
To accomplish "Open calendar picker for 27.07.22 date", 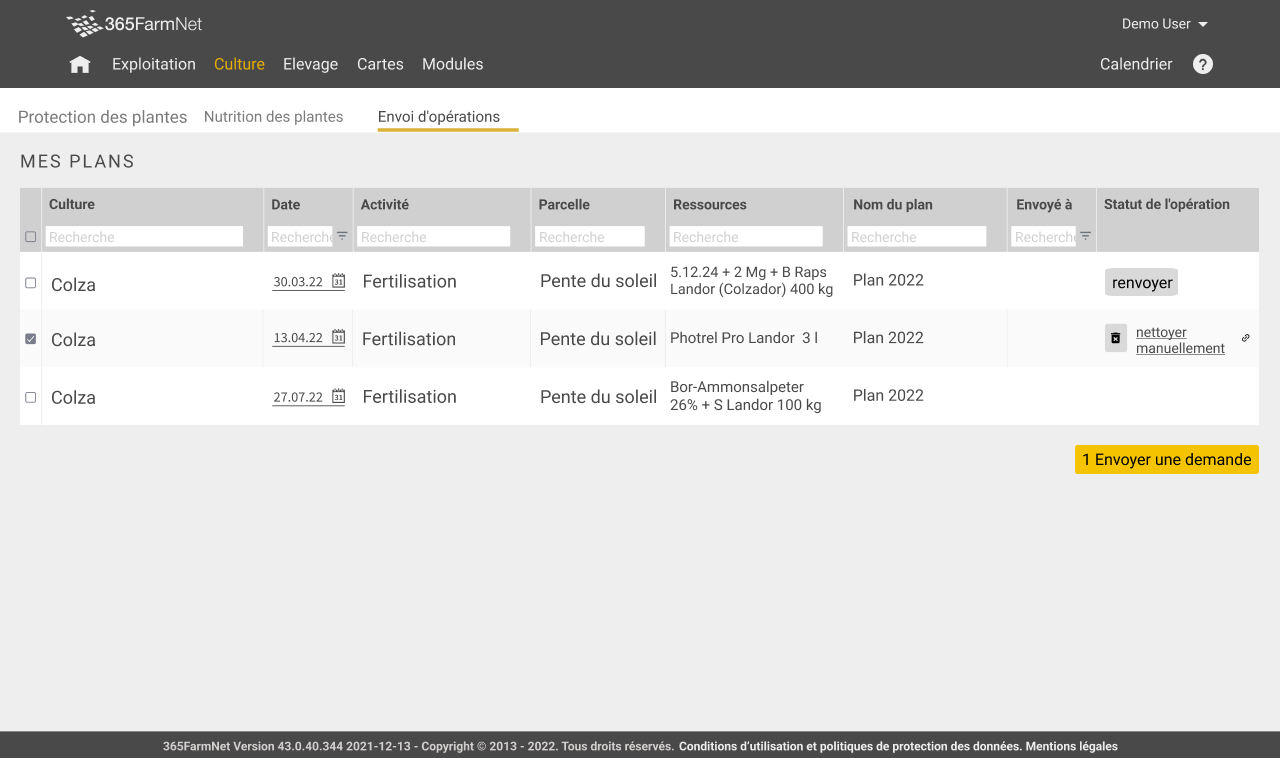I will 338,397.
